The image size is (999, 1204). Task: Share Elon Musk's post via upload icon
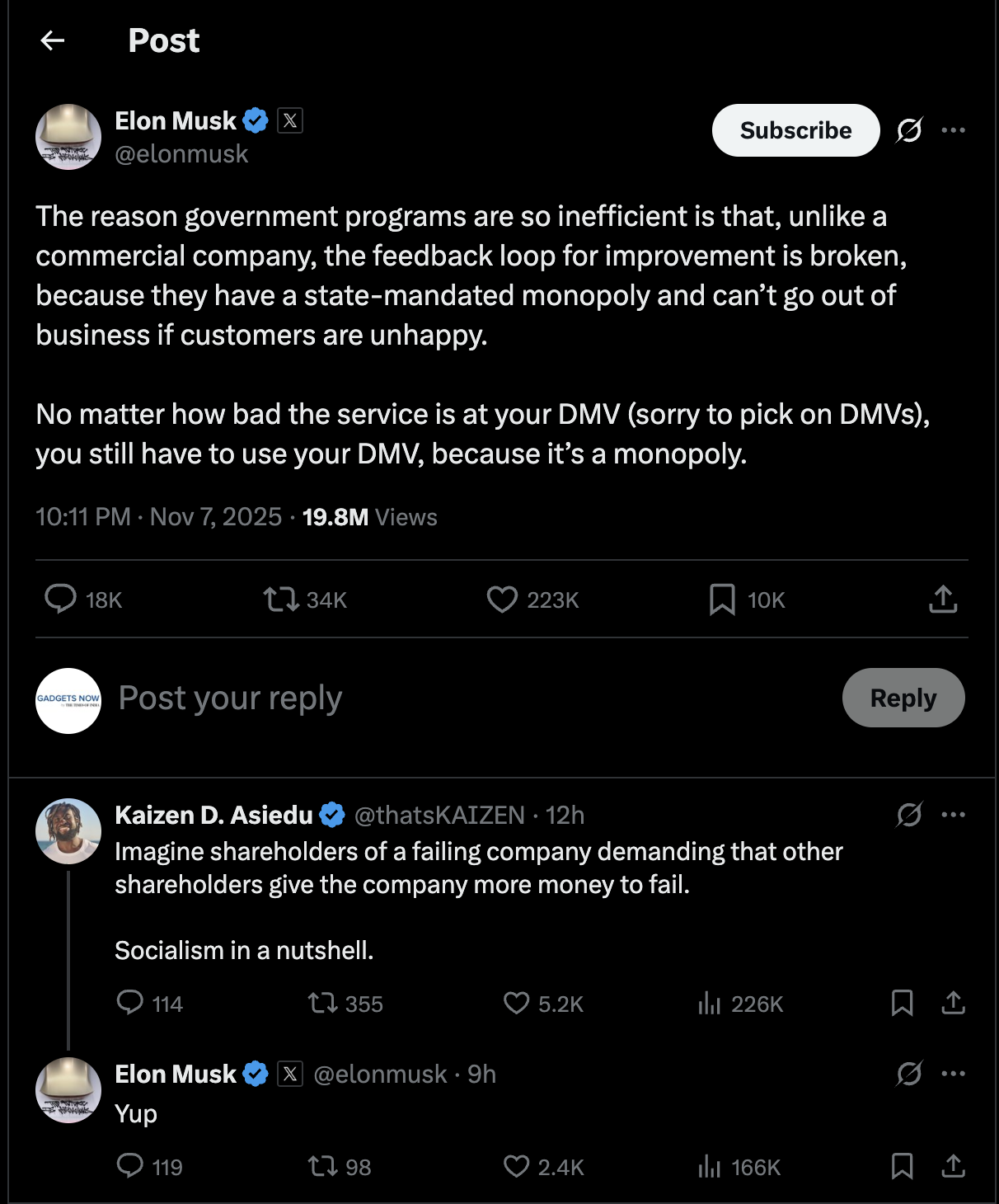[x=941, y=600]
